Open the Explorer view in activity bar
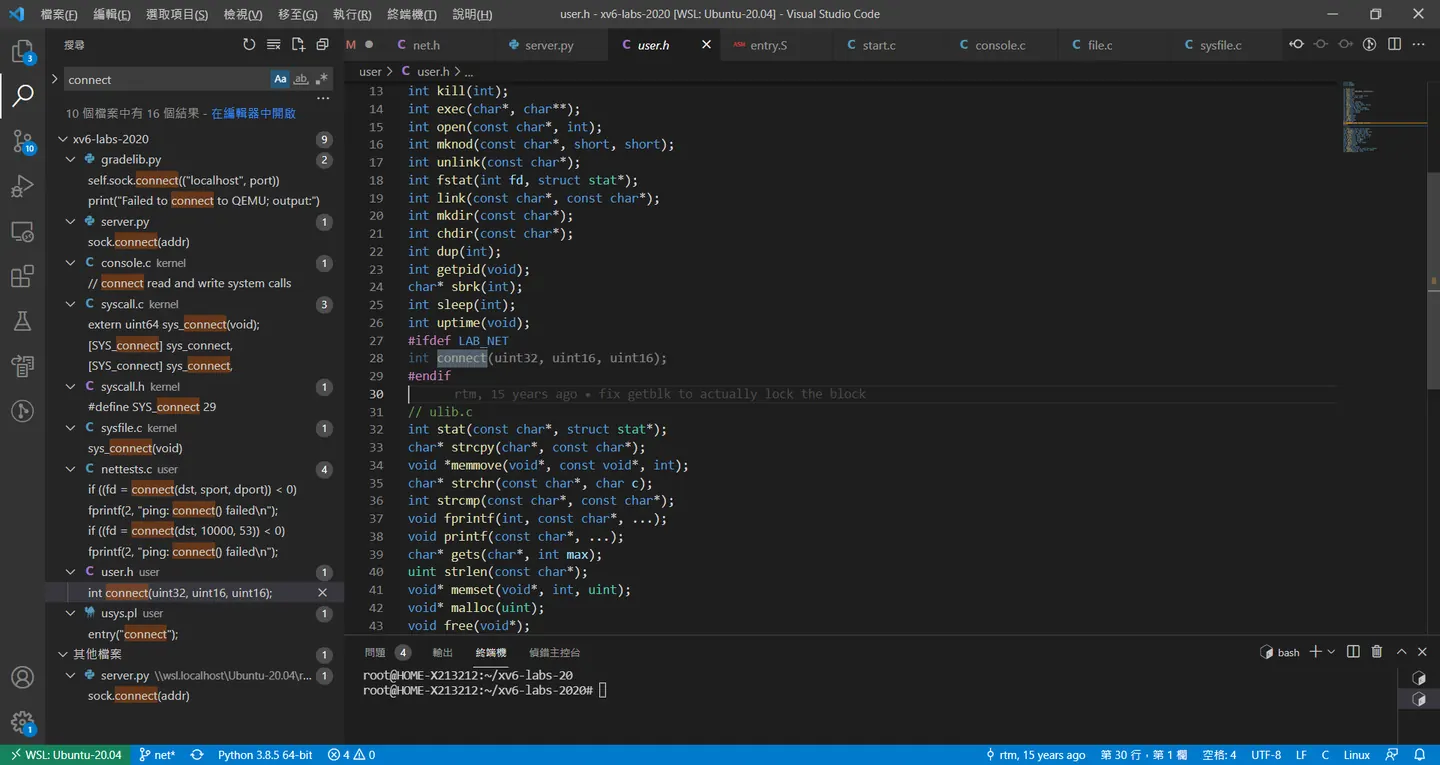The image size is (1440, 765). pos(22,51)
